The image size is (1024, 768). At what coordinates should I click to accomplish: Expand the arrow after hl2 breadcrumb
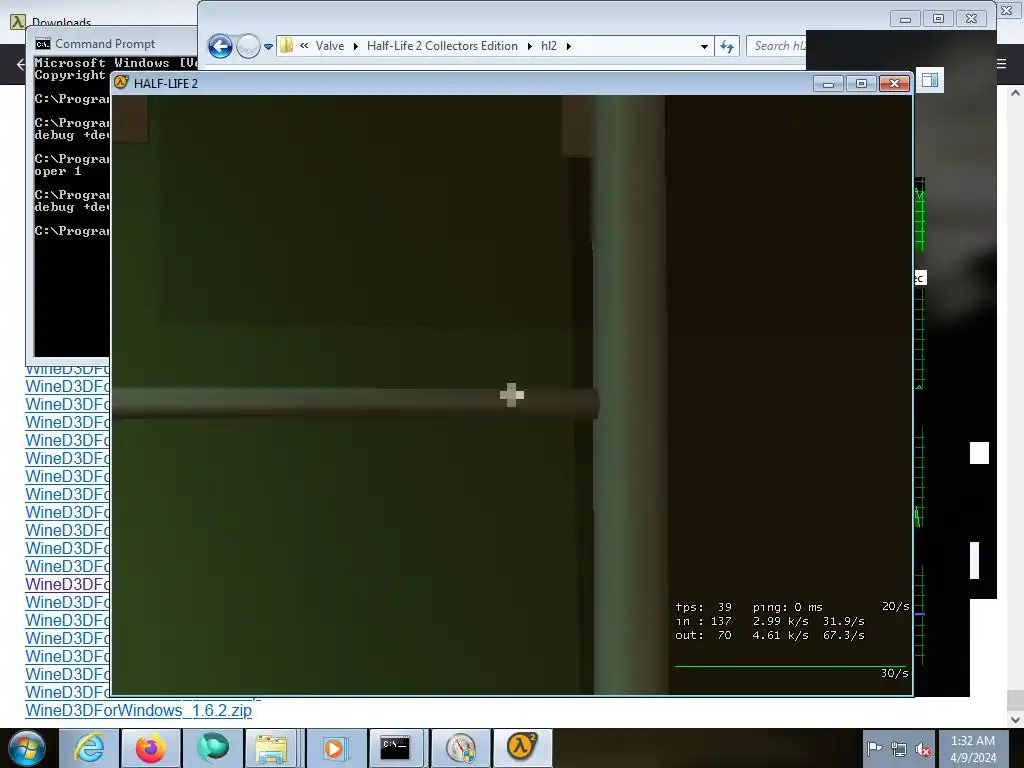point(568,46)
